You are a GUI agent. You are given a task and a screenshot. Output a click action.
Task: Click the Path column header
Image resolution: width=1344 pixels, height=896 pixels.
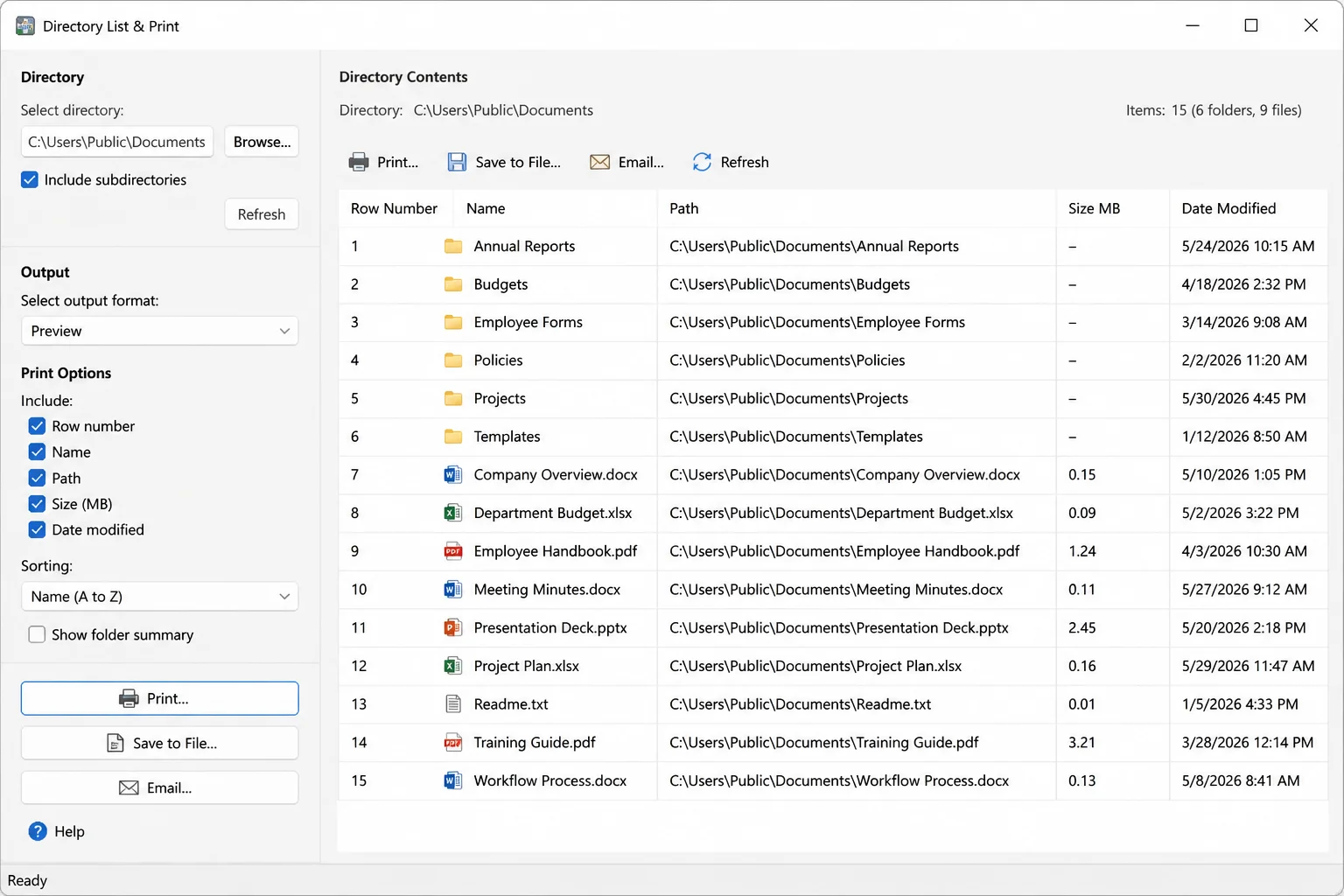(857, 208)
